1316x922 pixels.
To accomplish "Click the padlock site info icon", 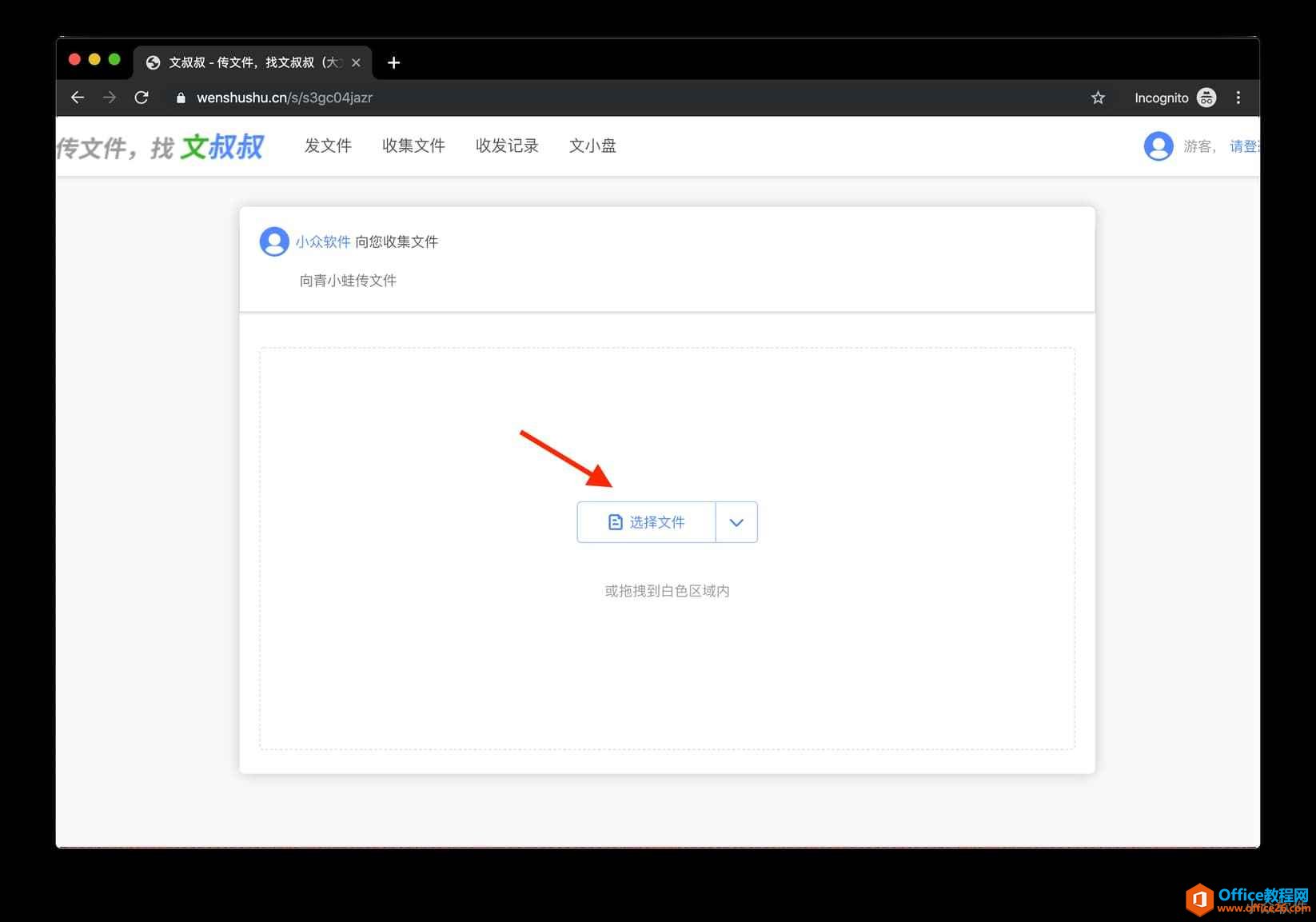I will (181, 98).
